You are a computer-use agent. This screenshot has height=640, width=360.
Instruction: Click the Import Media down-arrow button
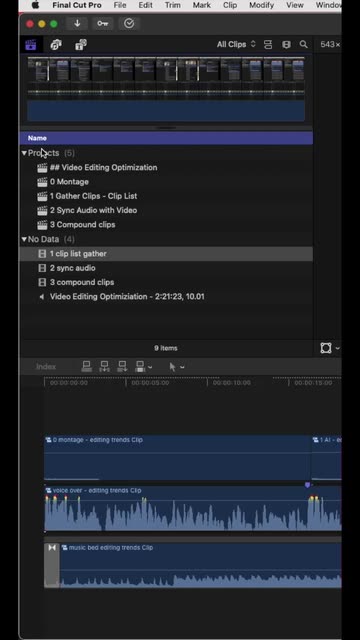click(x=77, y=24)
